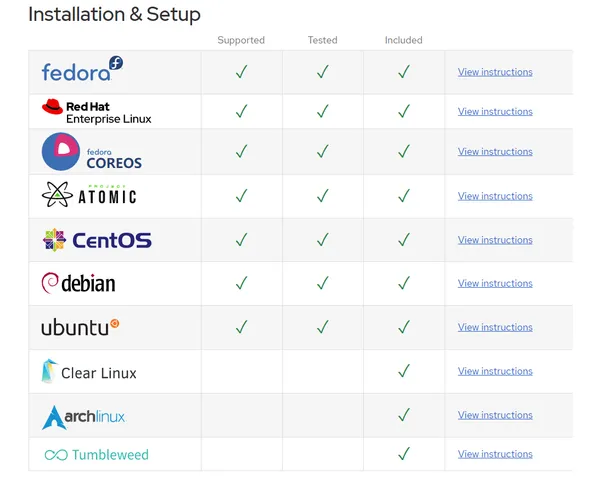
Task: Click the CentOS logo
Action: (97, 240)
